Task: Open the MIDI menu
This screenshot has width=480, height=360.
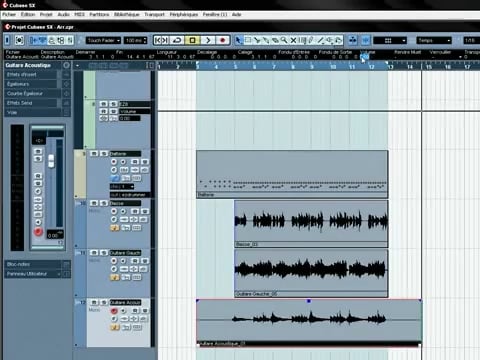Action: pyautogui.click(x=79, y=14)
